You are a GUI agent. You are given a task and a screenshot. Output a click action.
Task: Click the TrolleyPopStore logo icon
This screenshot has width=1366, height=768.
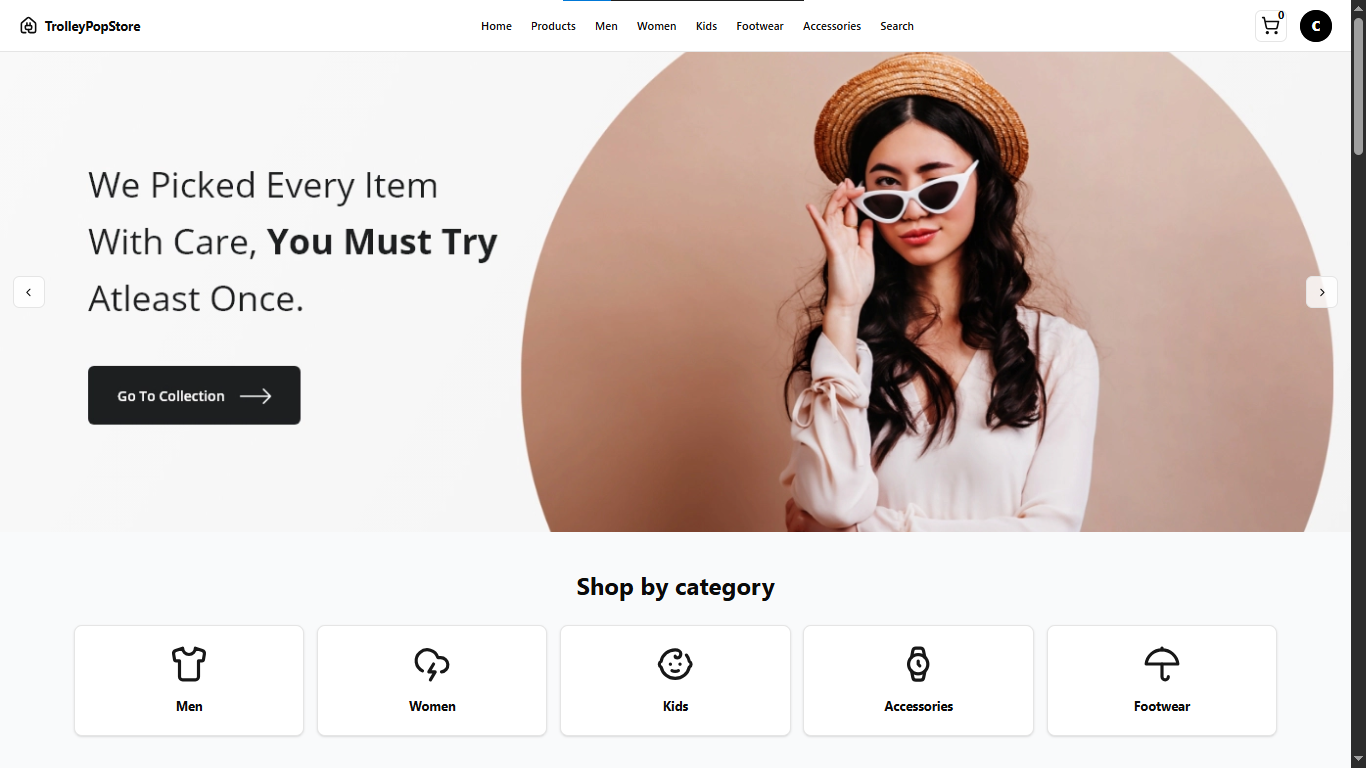(x=28, y=26)
